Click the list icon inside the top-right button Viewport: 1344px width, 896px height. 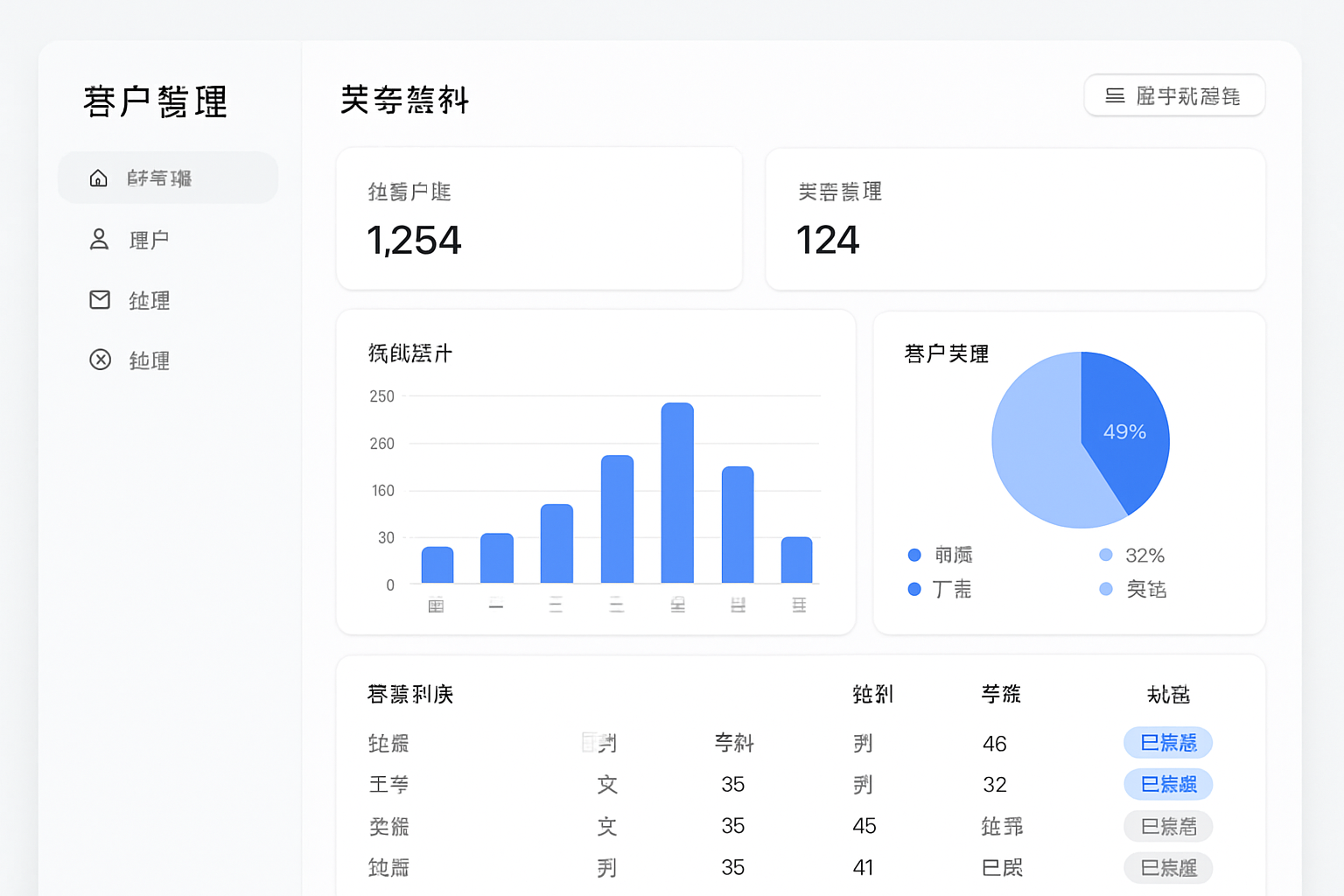pyautogui.click(x=1113, y=96)
